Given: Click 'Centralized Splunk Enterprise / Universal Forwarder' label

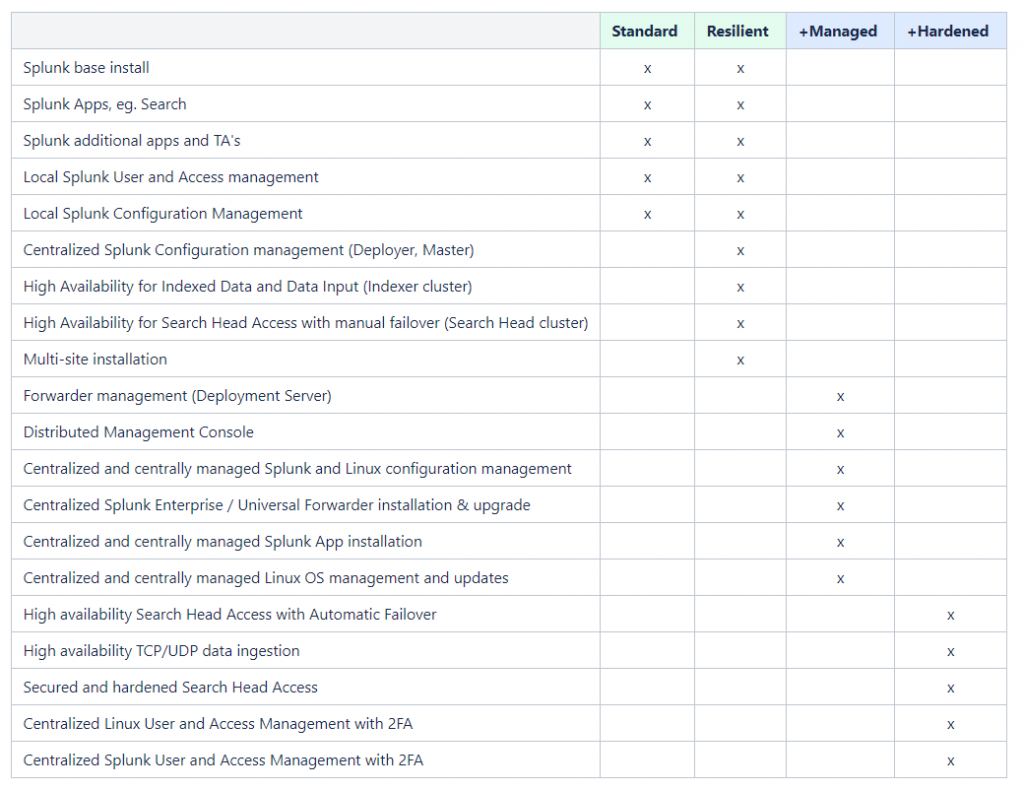Looking at the screenshot, I should coord(277,505).
